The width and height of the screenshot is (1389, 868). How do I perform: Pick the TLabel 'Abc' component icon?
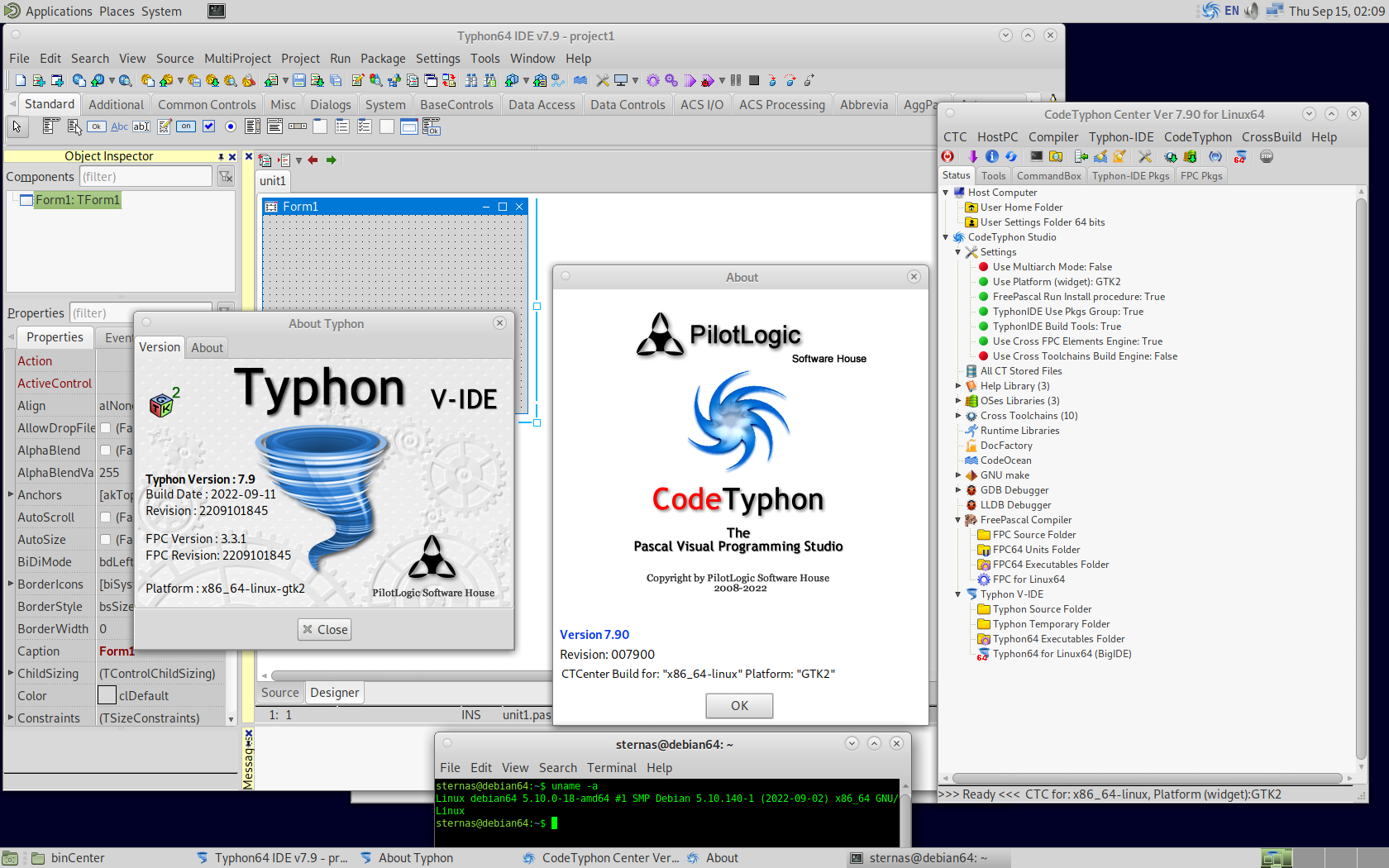120,126
